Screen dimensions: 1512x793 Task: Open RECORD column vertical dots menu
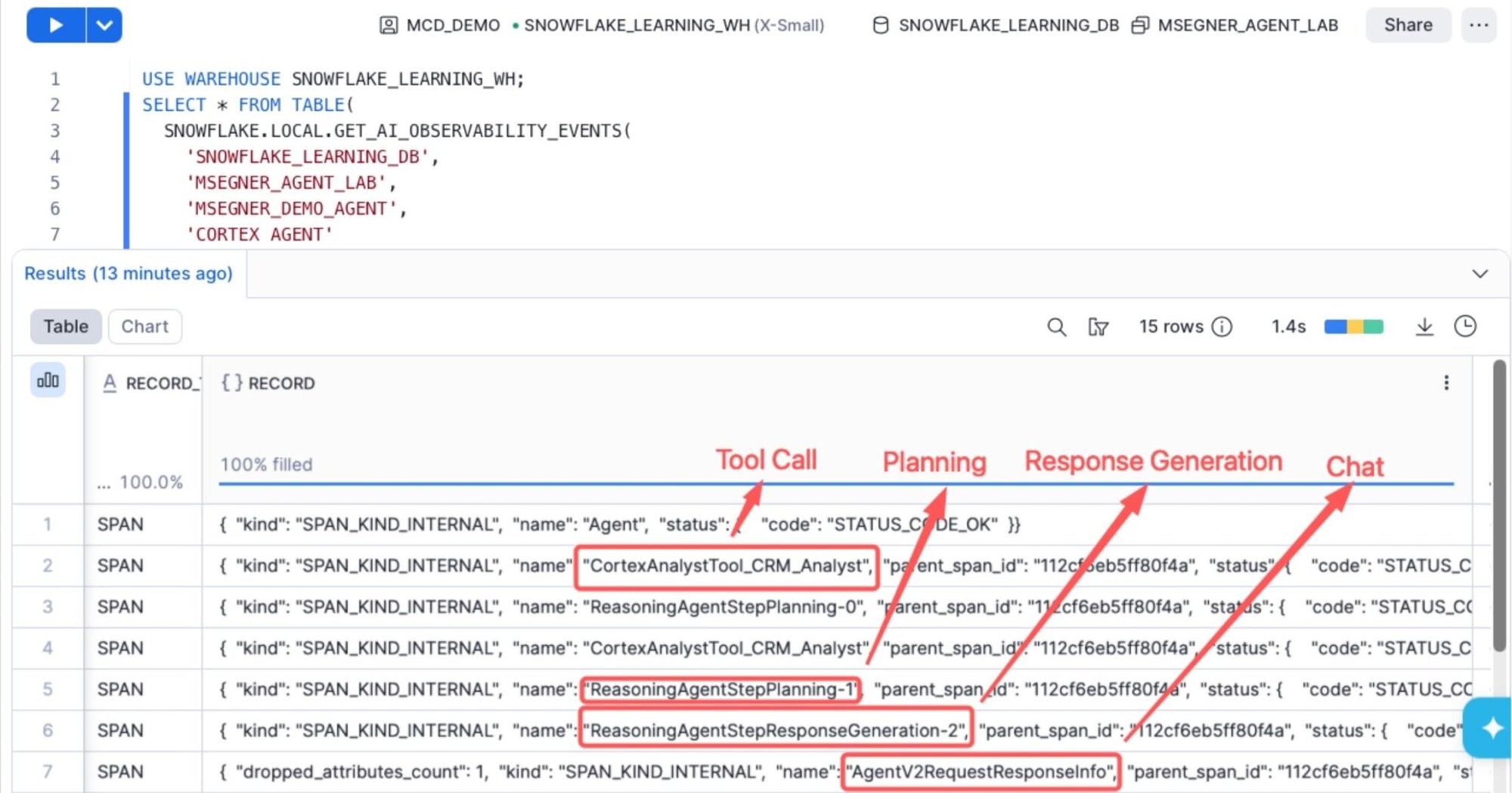point(1446,383)
